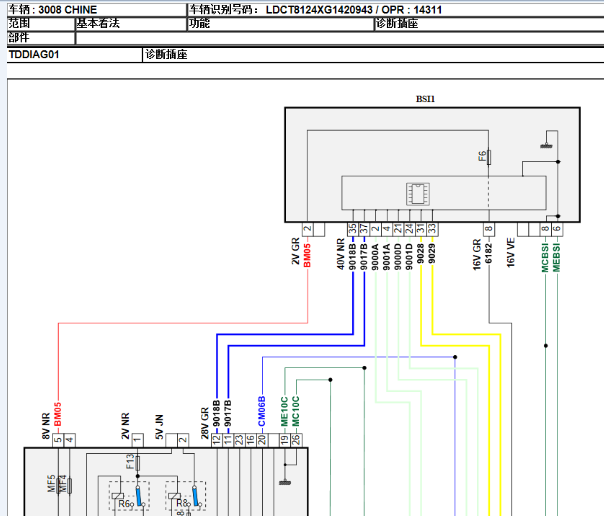This screenshot has width=604, height=516.
Task: Click pin 26 below MC10C wire
Action: pyautogui.click(x=296, y=440)
